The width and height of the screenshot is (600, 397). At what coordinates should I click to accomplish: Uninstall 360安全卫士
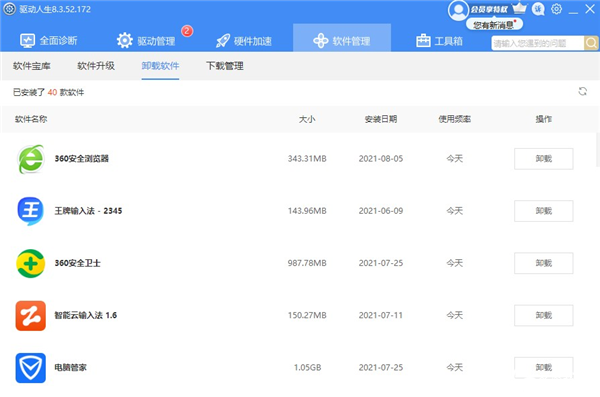[543, 263]
